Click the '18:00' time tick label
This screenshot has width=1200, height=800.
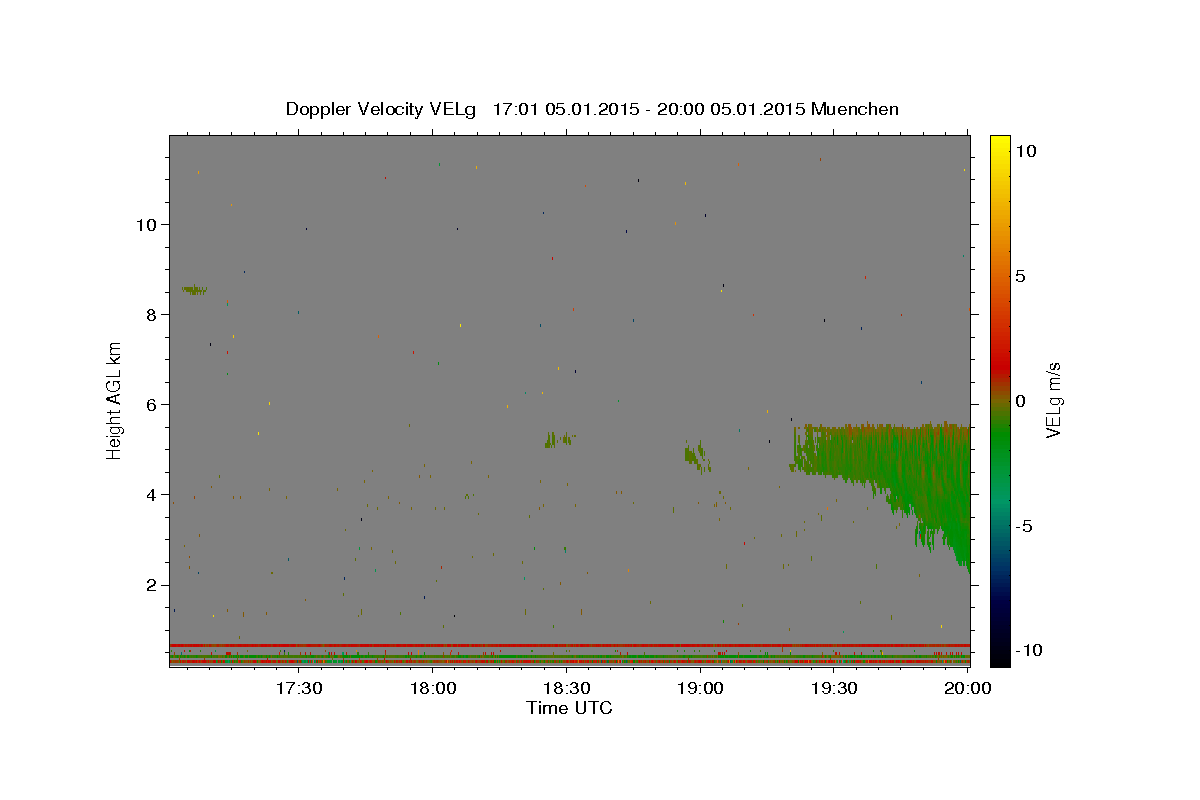click(433, 688)
